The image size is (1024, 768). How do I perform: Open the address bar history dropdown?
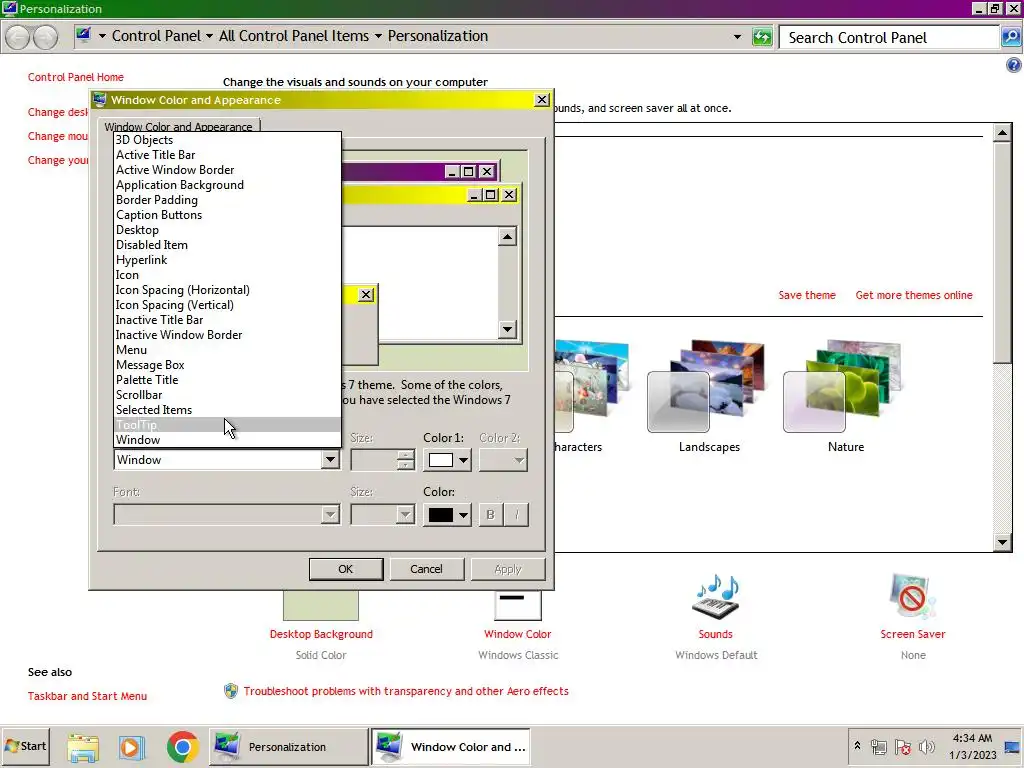click(x=737, y=37)
